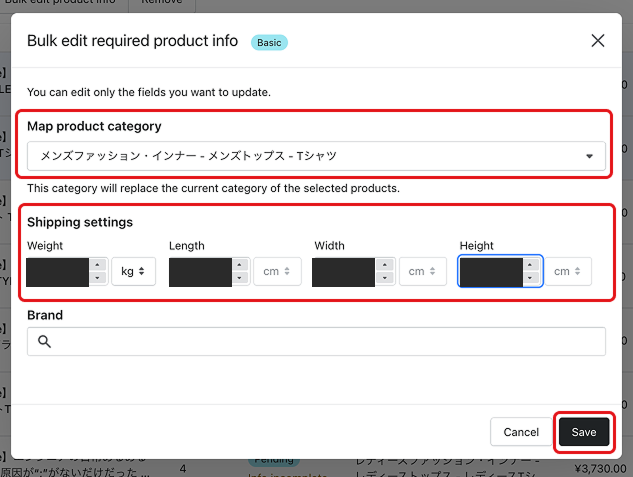Increase Height using the up stepper arrow
Screen dimensions: 633x477
(531, 265)
